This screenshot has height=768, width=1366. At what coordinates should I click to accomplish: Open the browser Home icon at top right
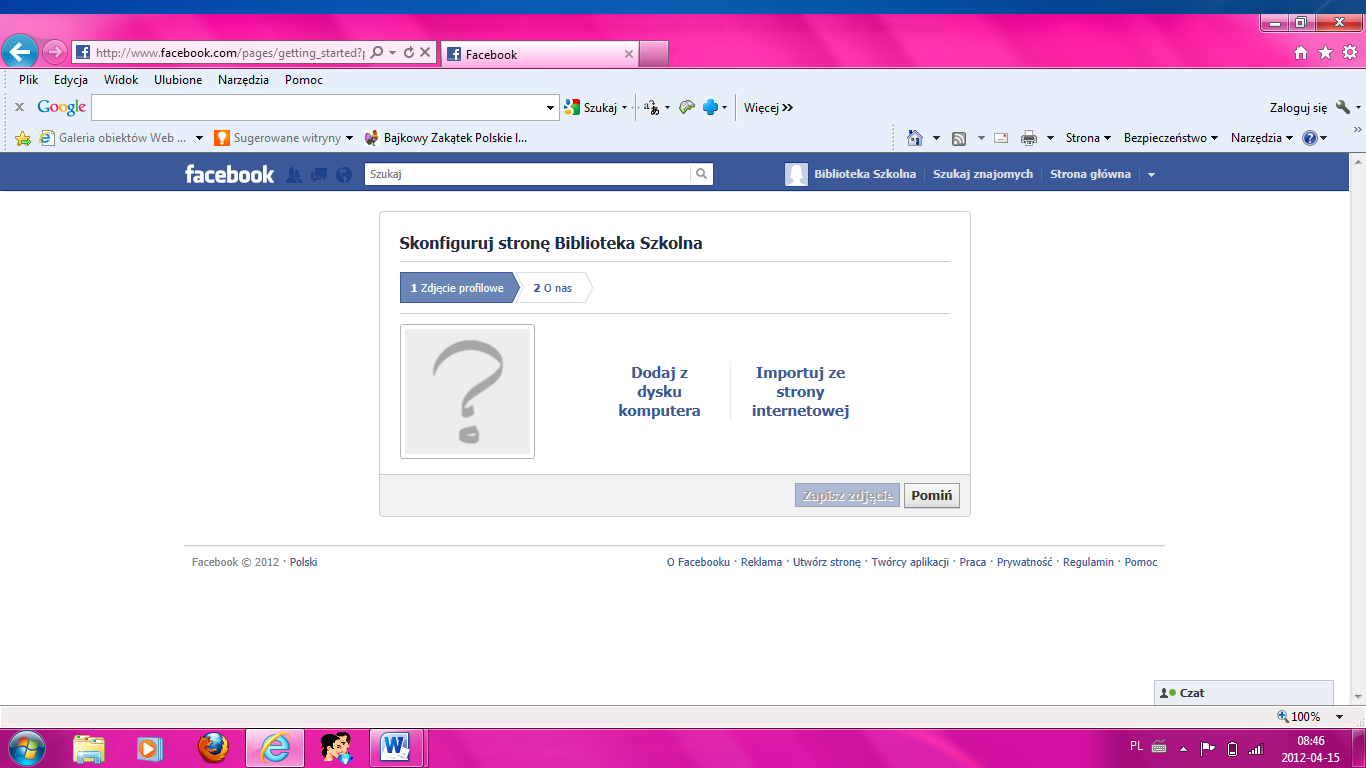(x=1301, y=53)
